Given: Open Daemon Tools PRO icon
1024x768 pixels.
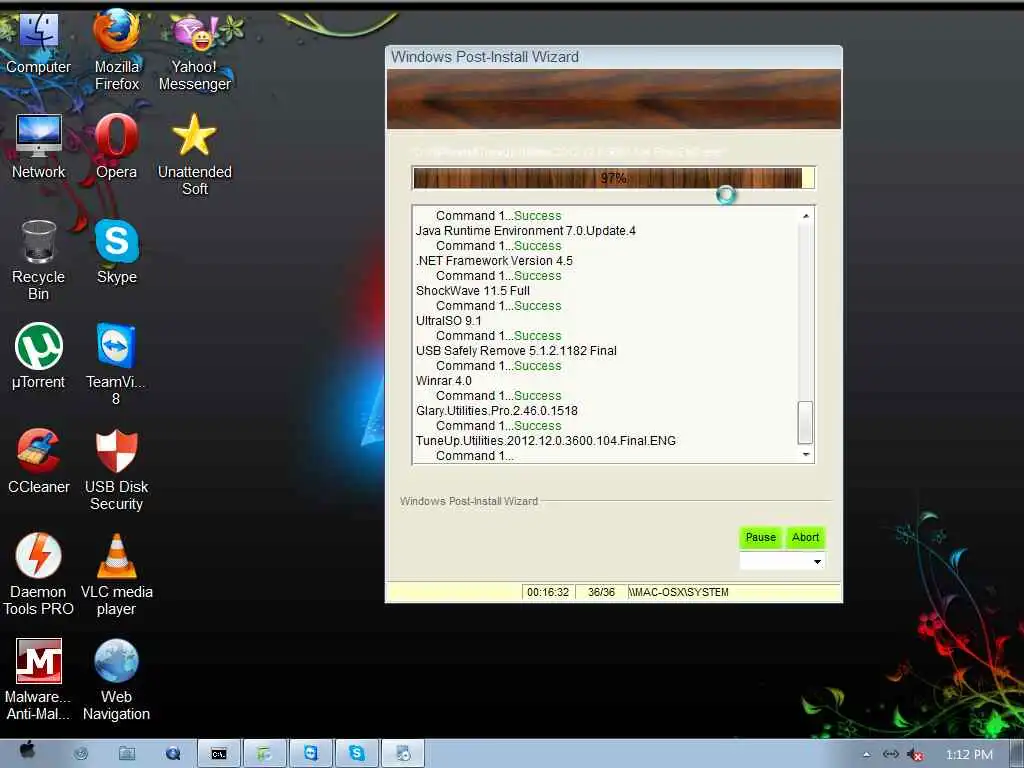Looking at the screenshot, I should point(39,575).
